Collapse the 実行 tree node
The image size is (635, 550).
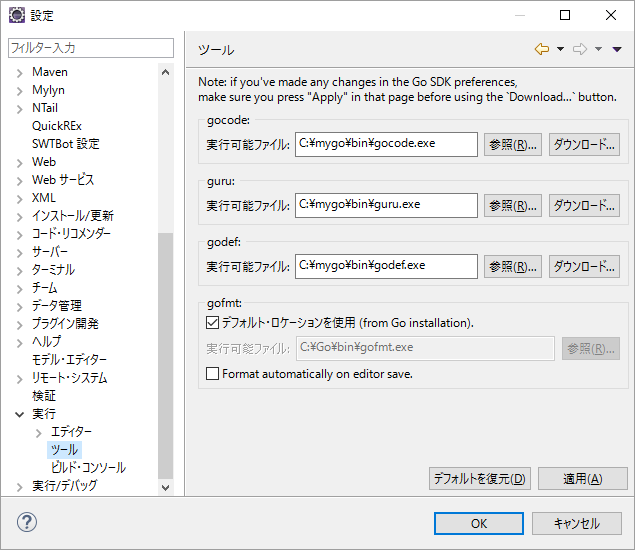(x=19, y=415)
